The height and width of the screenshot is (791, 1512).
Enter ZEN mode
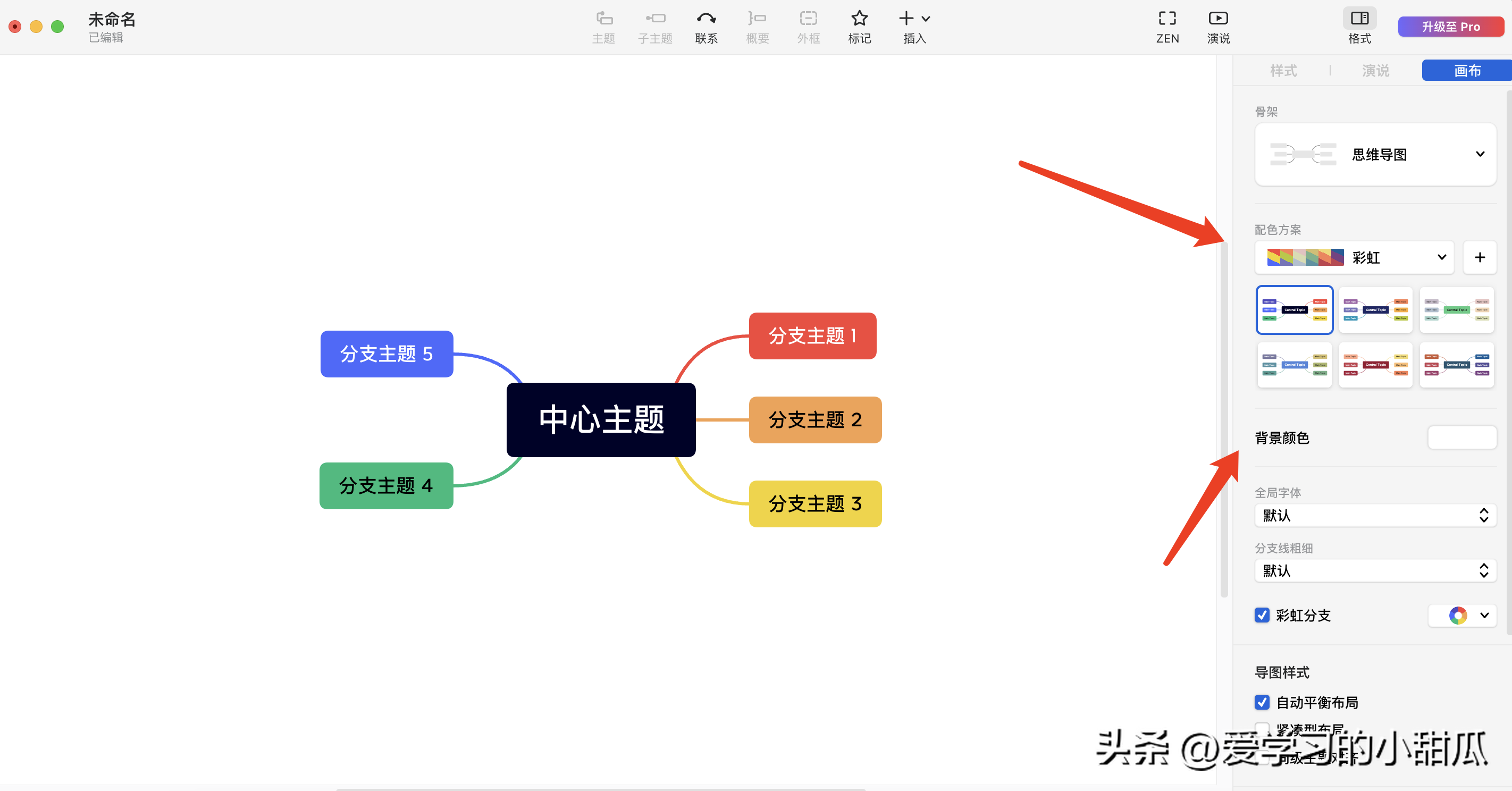point(1167,27)
